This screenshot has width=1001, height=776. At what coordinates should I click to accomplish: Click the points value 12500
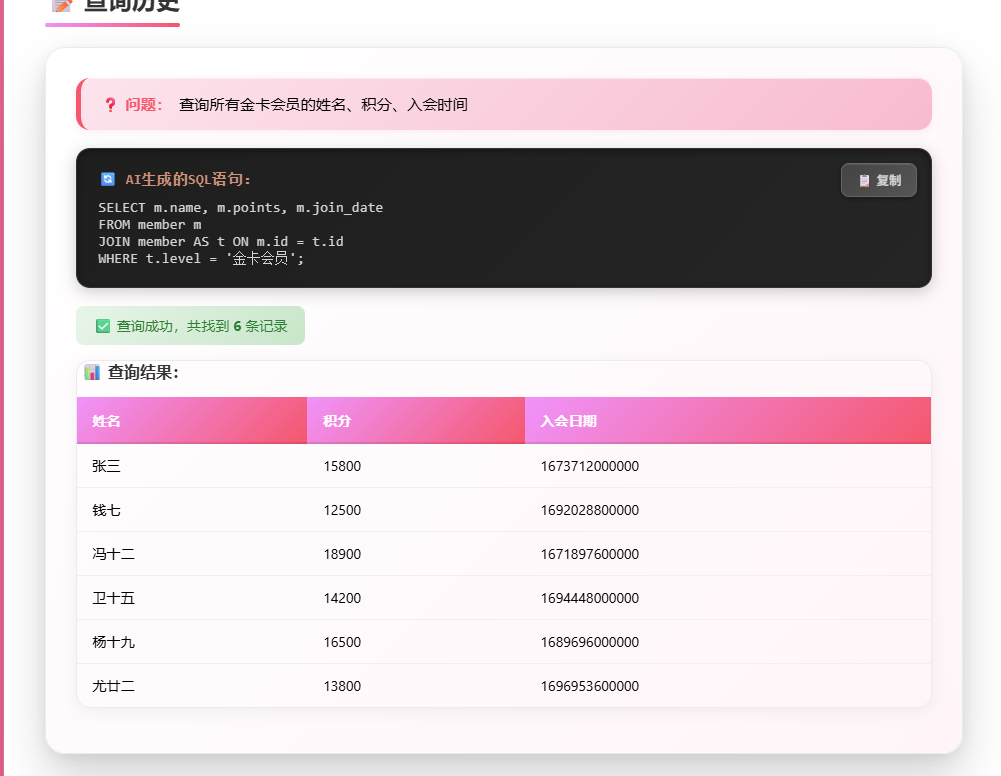pyautogui.click(x=342, y=510)
